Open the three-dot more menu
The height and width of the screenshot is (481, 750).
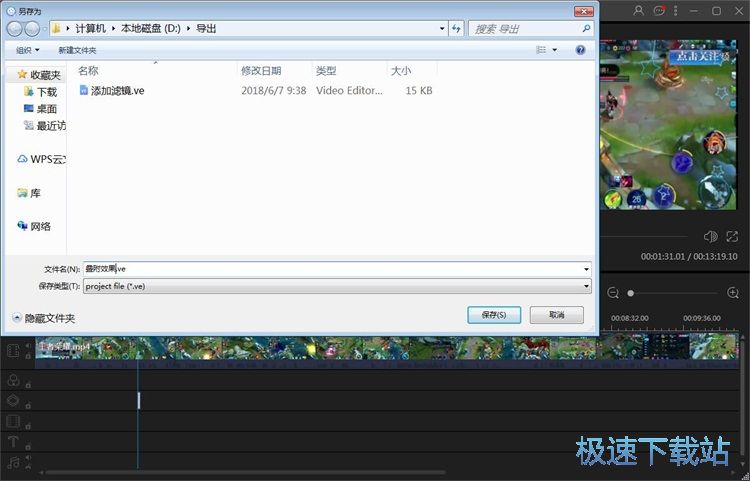point(675,11)
